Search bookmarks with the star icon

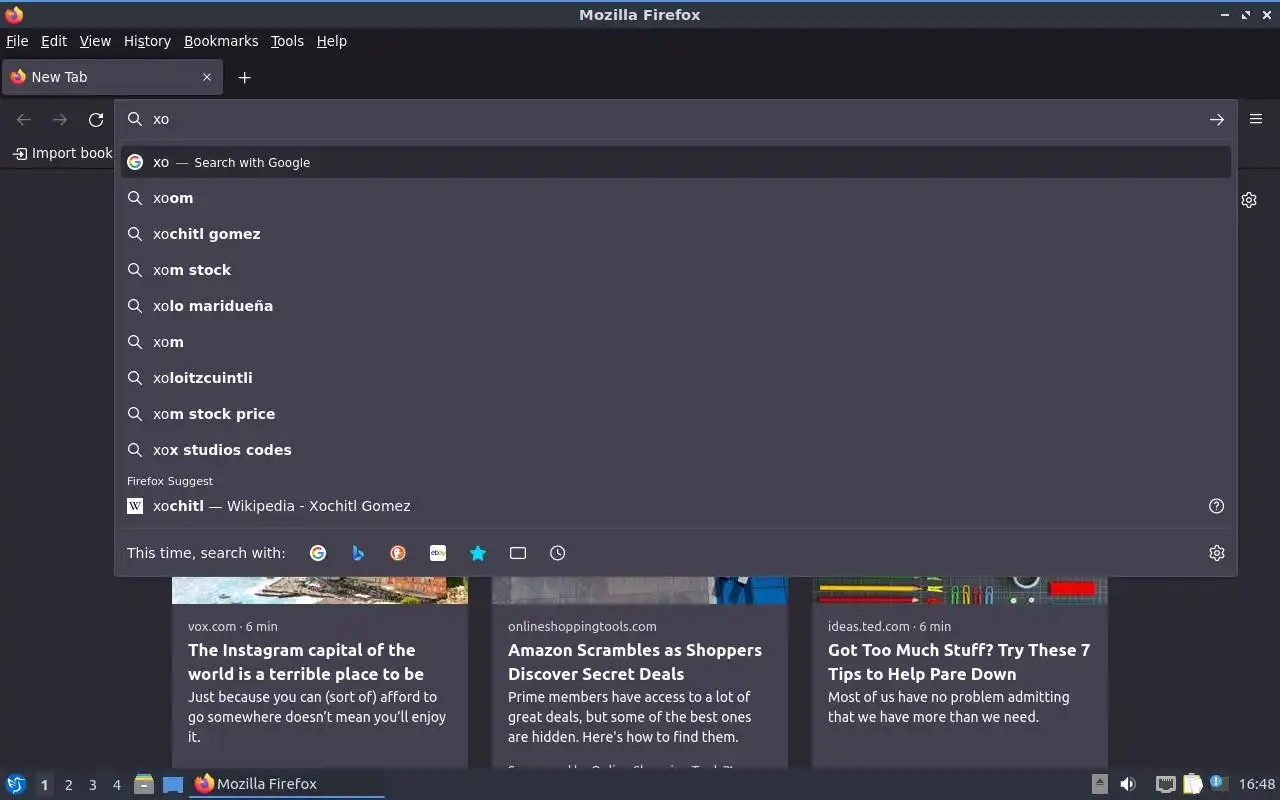[478, 553]
